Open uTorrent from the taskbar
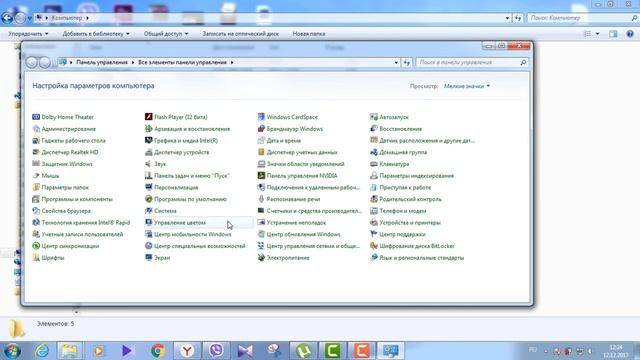640x360 pixels. point(303,351)
